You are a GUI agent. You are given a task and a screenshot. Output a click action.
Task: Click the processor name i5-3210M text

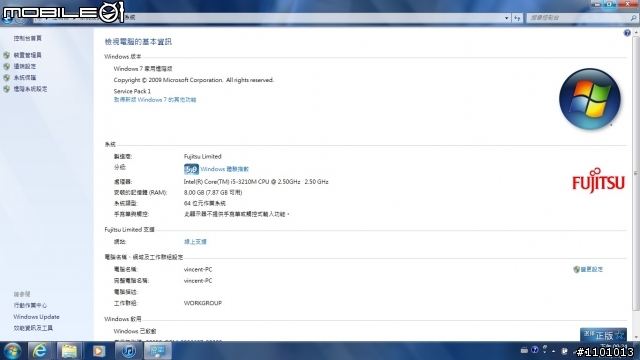pos(256,182)
